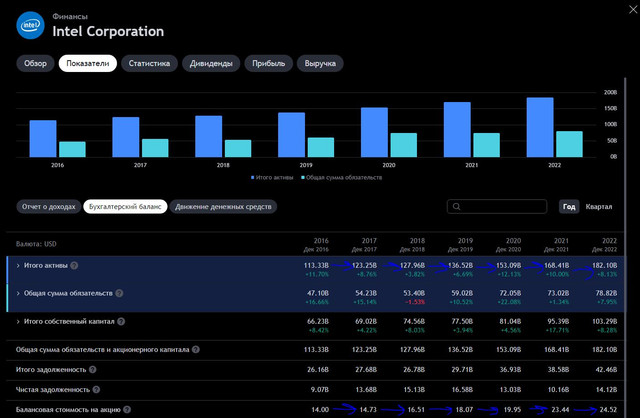Click the Intel Corporation title

click(108, 31)
